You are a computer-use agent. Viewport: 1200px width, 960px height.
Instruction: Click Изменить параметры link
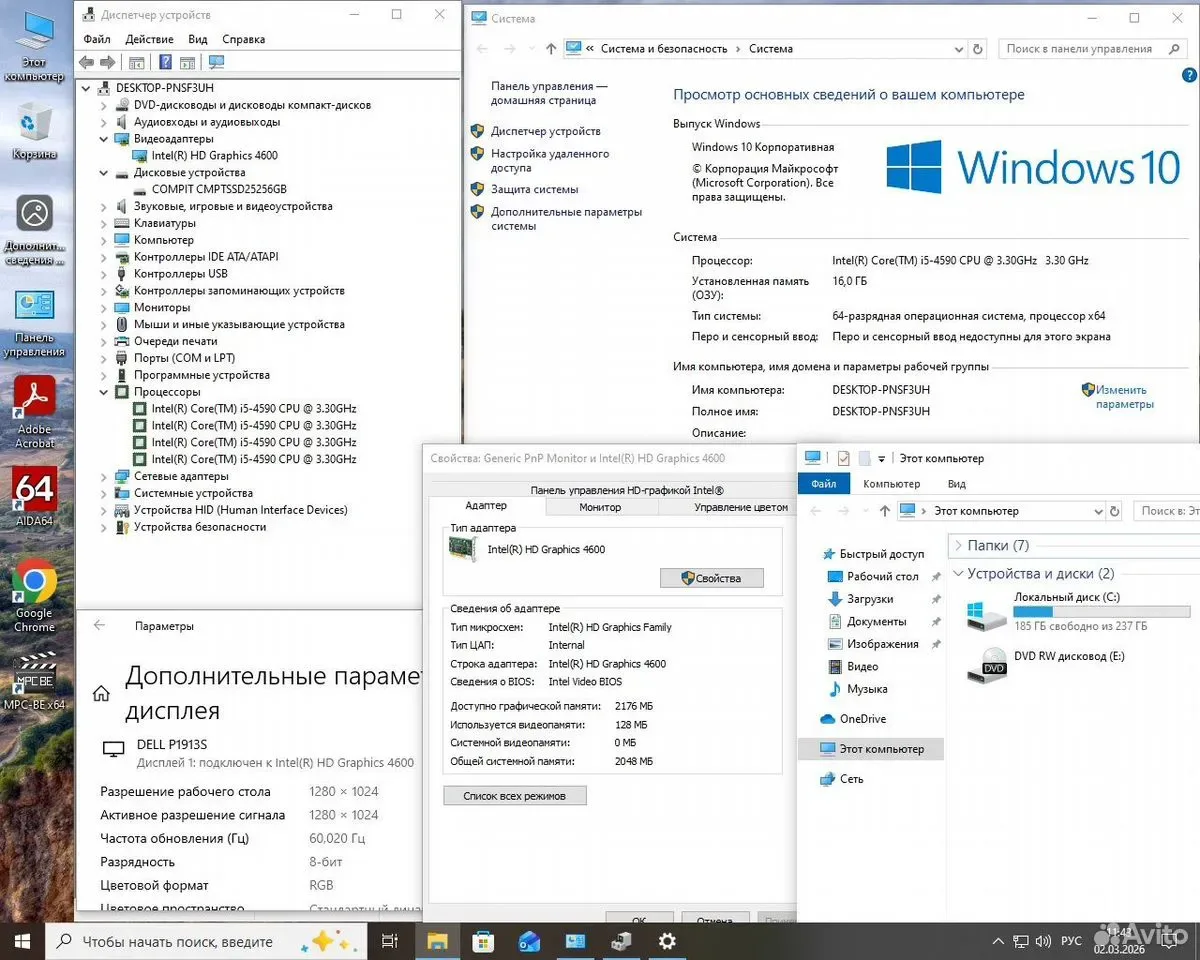tap(1124, 397)
